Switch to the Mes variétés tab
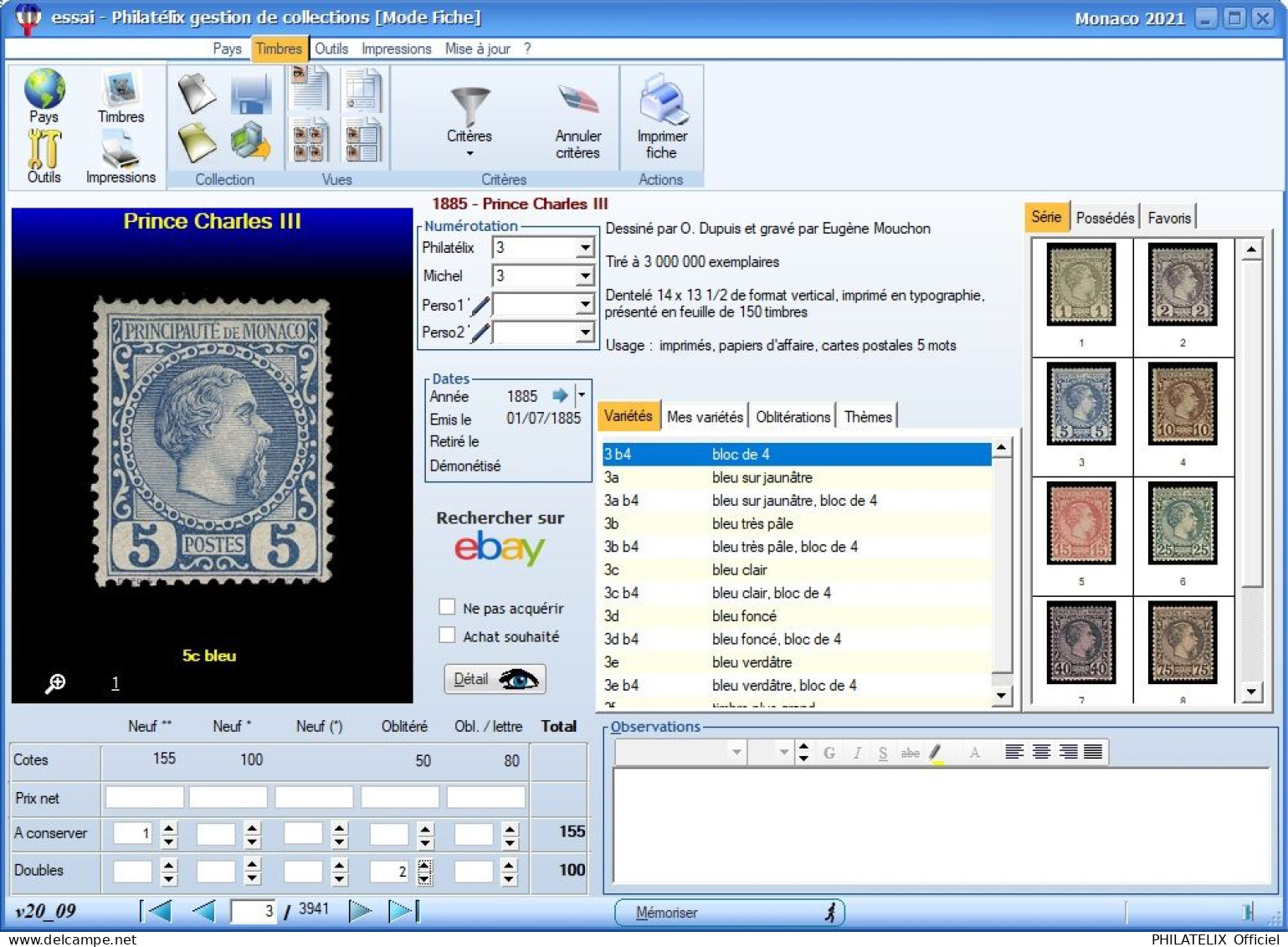1288x947 pixels. [x=705, y=417]
